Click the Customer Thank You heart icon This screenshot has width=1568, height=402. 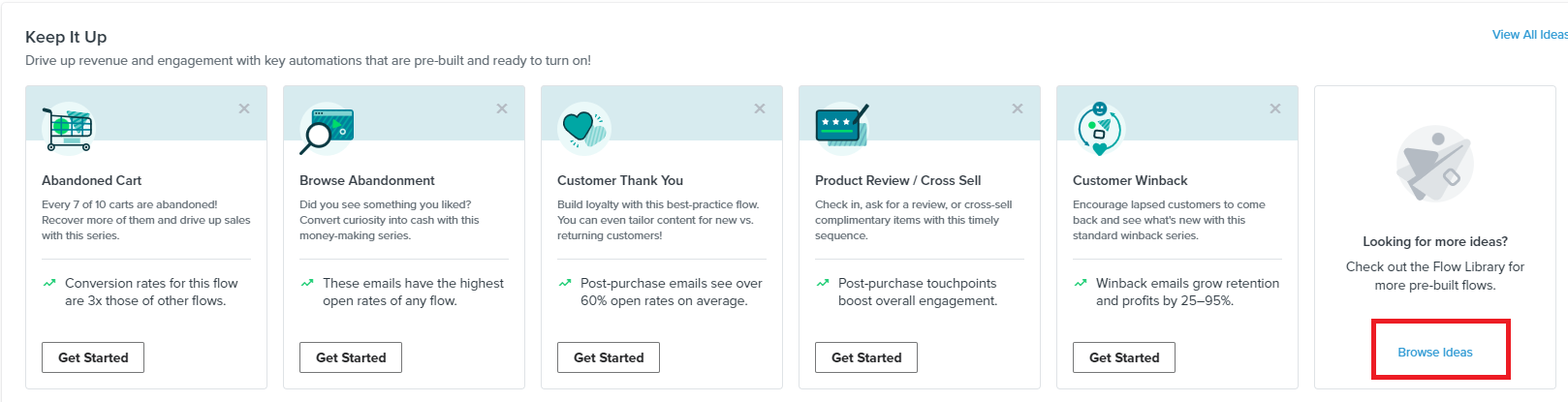(584, 129)
